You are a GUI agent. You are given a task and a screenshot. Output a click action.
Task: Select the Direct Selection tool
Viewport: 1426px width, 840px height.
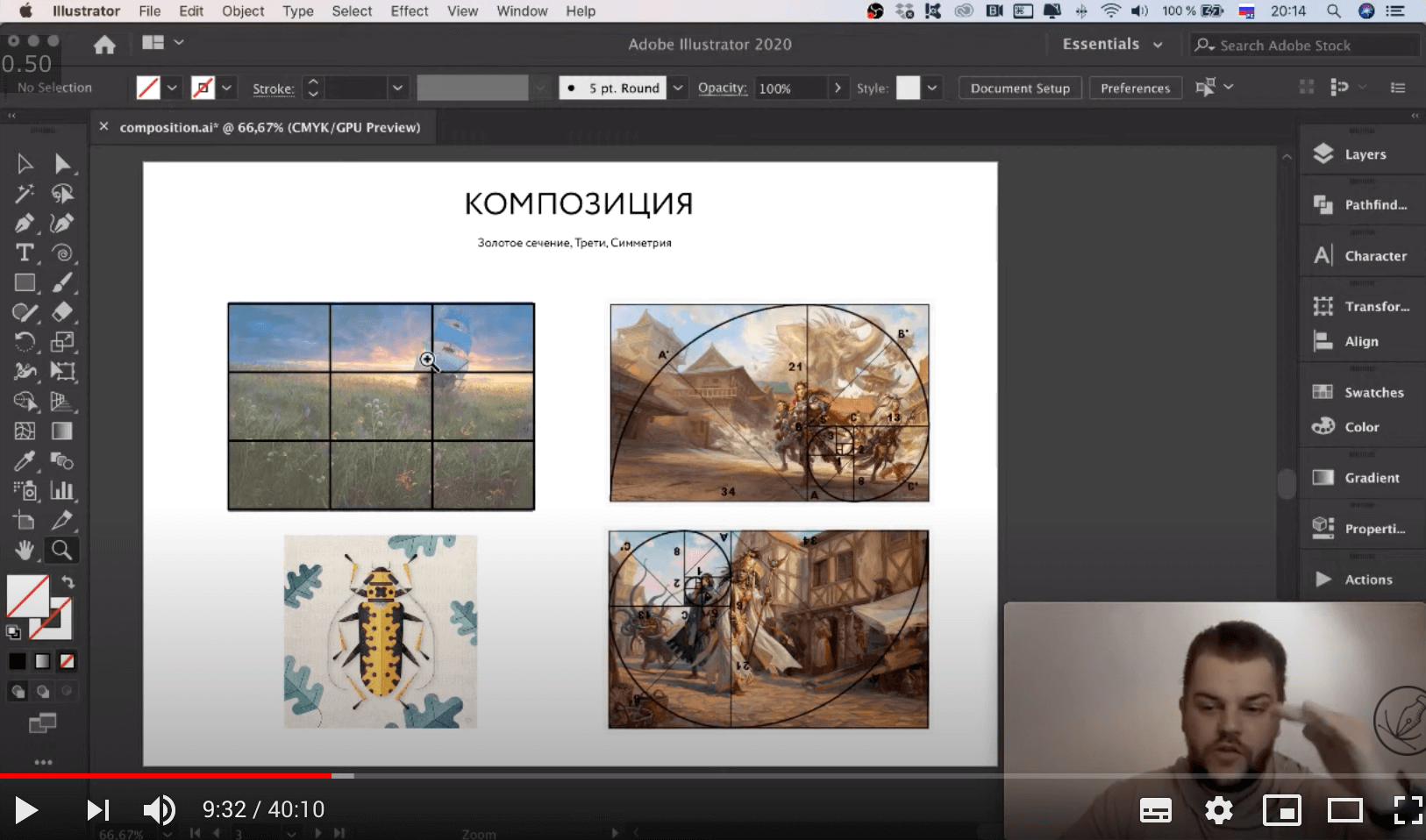click(62, 164)
